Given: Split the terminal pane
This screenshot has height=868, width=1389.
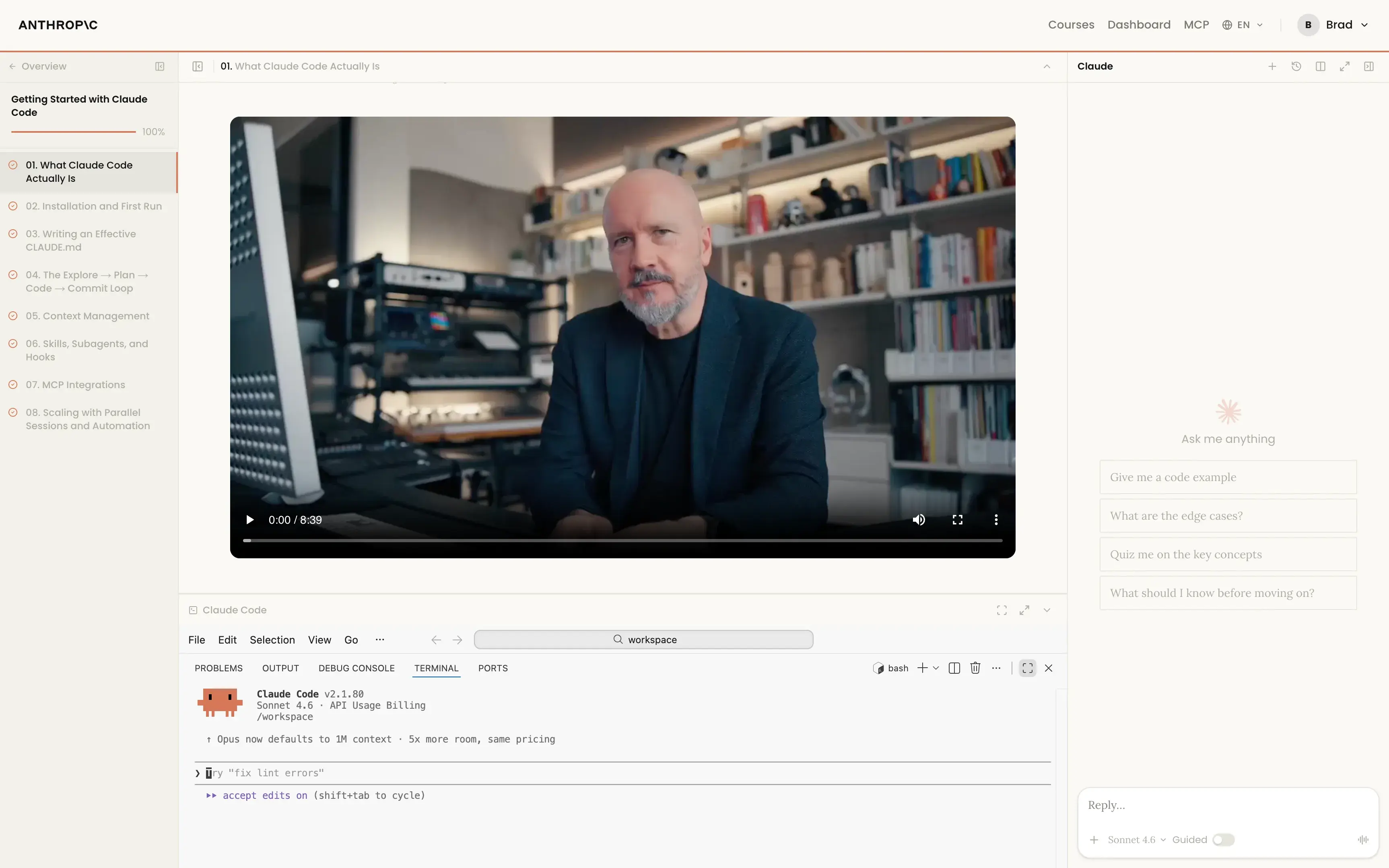Looking at the screenshot, I should 954,668.
